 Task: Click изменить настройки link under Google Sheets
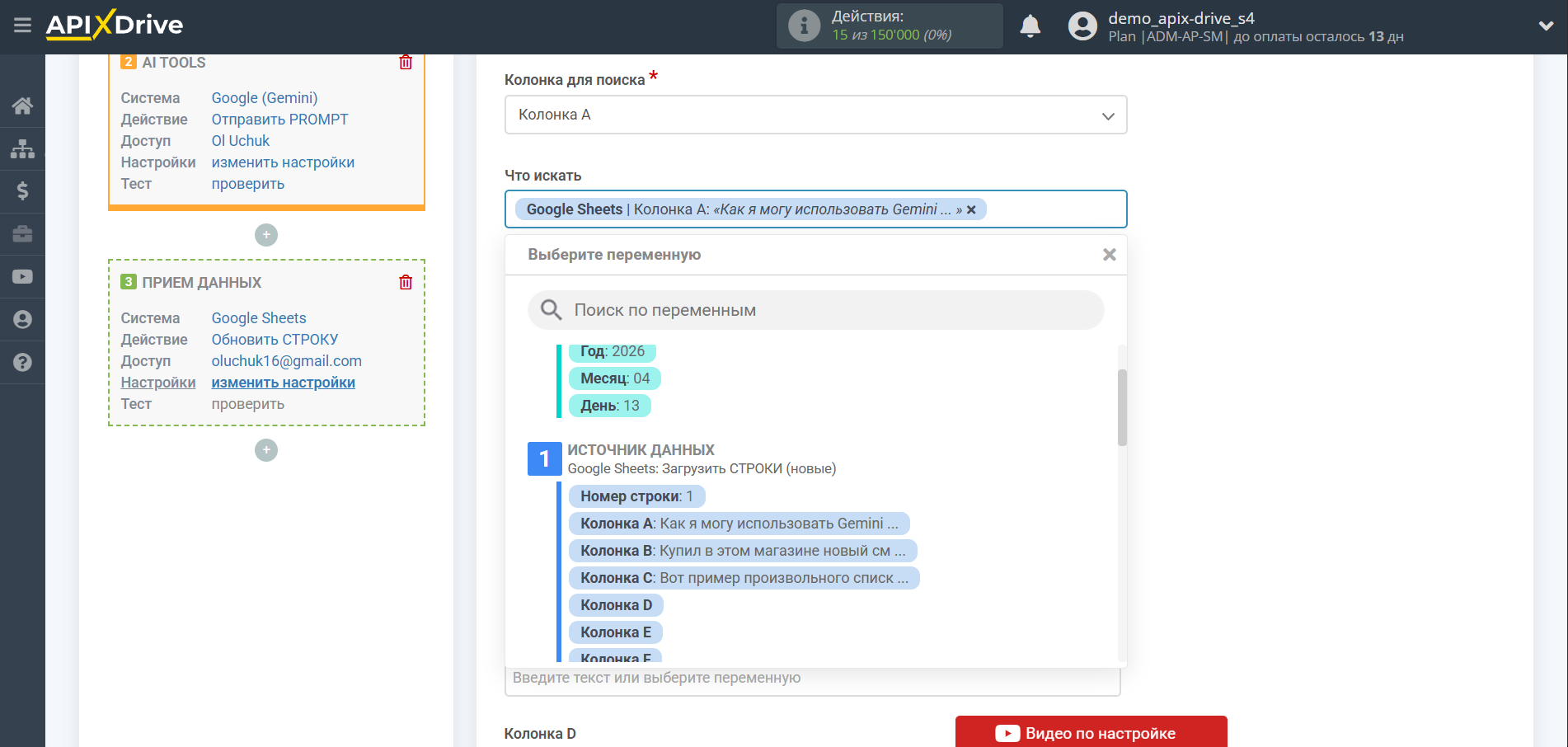point(283,383)
